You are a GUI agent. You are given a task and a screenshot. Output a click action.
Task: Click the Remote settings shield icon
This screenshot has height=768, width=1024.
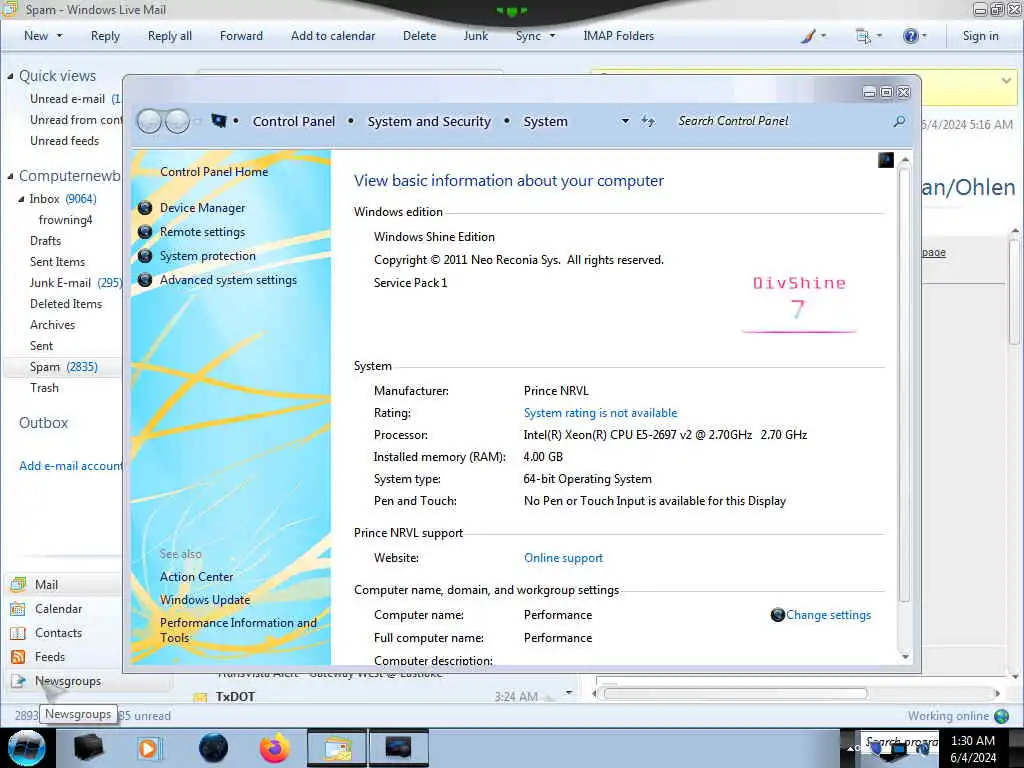[145, 232]
